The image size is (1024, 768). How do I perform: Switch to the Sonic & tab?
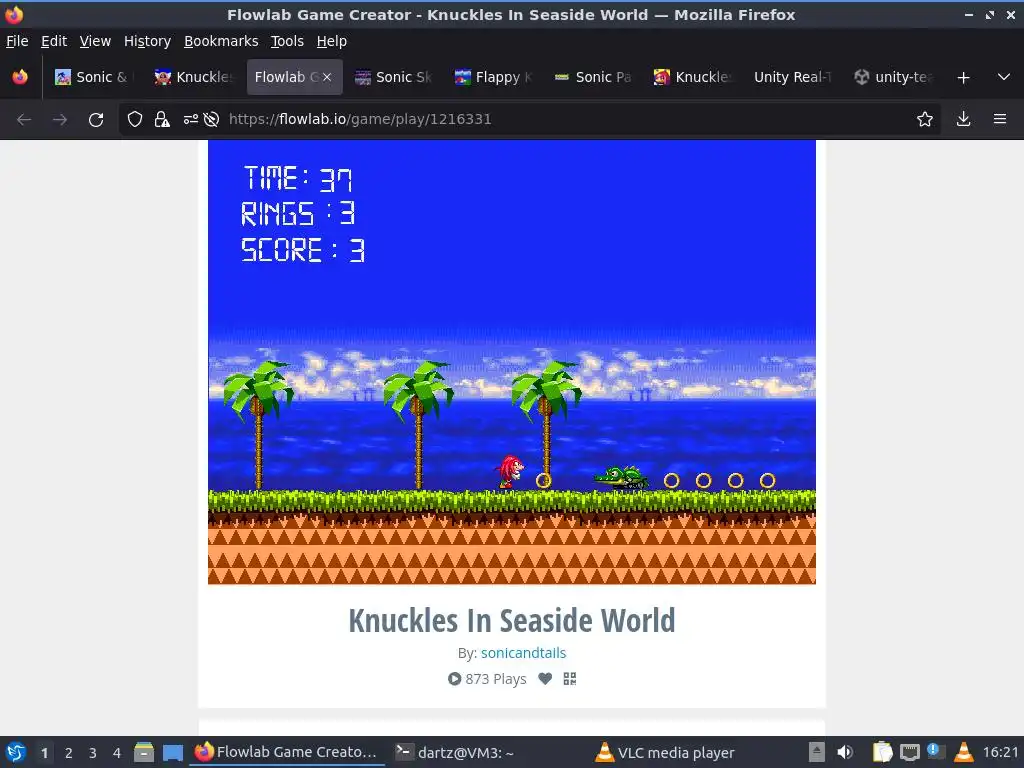pyautogui.click(x=93, y=77)
